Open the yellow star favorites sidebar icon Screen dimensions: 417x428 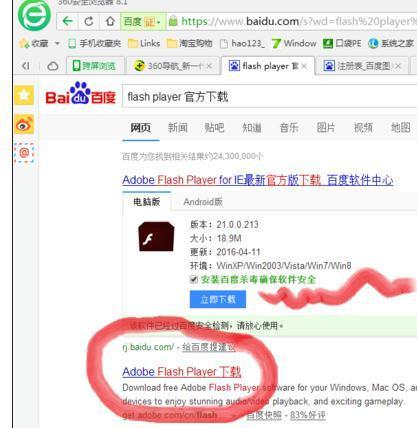[24, 95]
